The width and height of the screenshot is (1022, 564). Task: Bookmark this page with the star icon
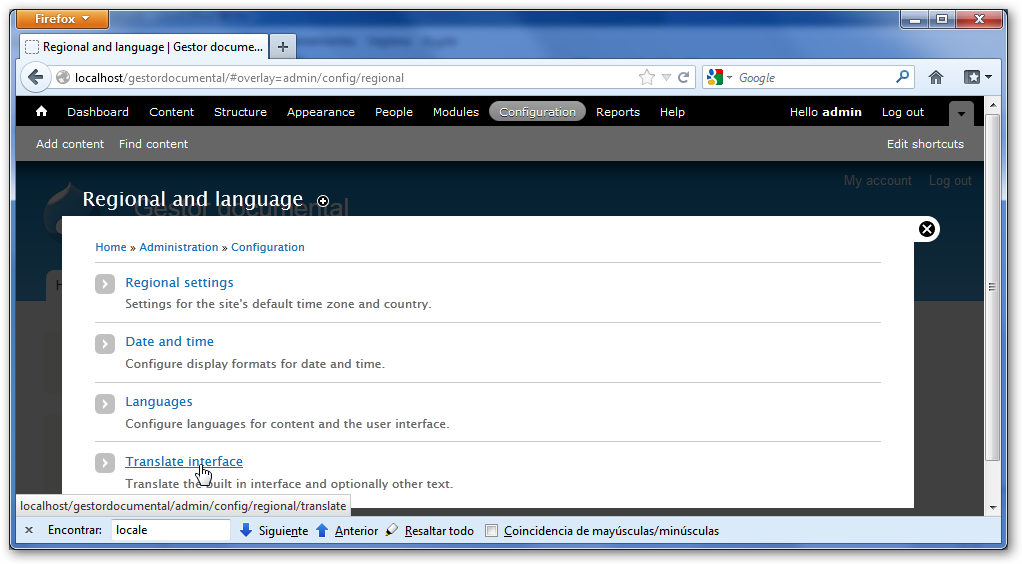click(646, 77)
